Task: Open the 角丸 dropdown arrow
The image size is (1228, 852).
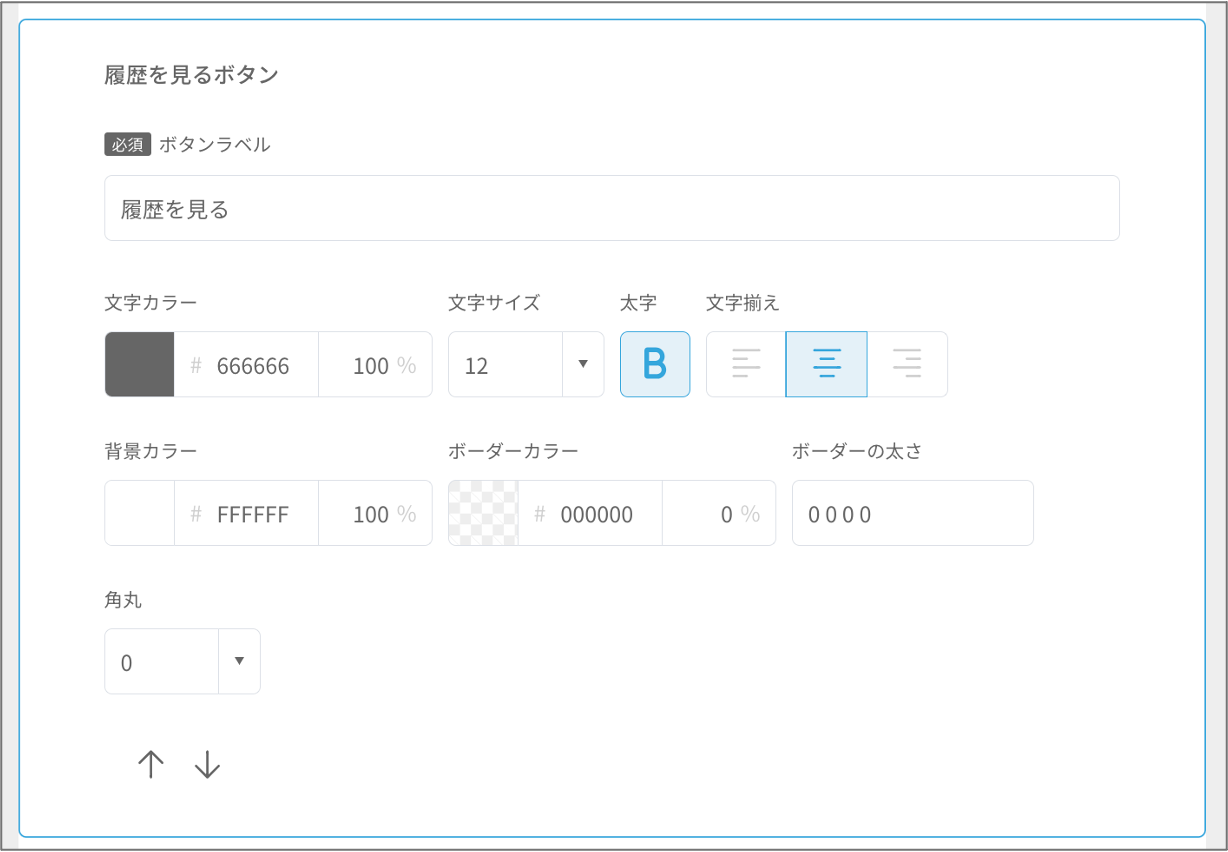Action: 239,661
